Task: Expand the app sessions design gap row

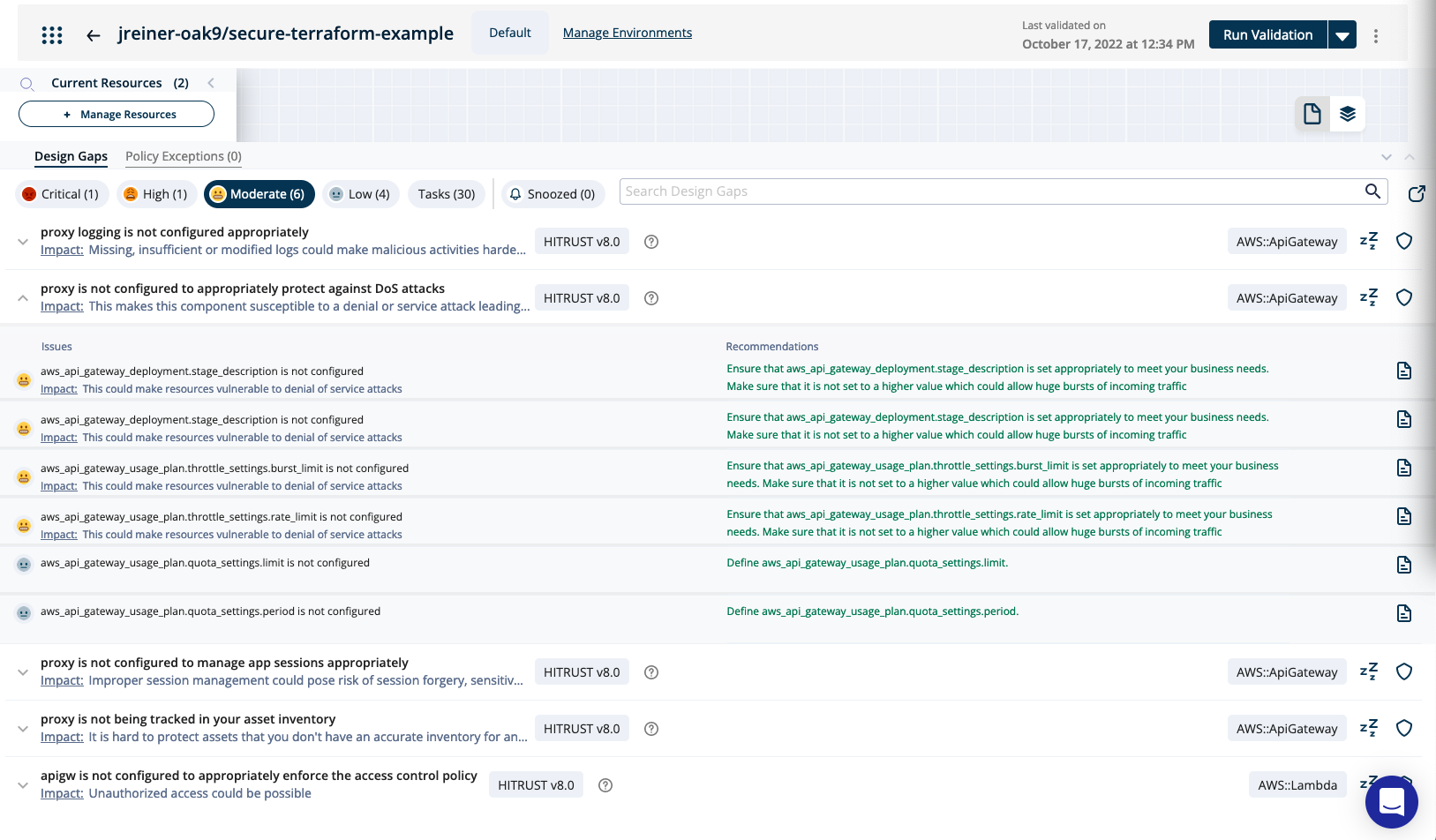Action: tap(23, 672)
